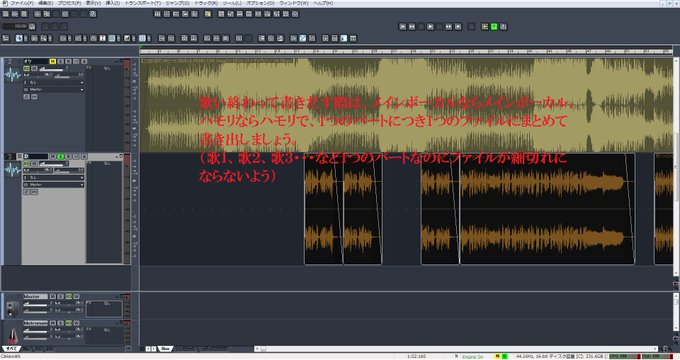Toggle automation read A on track 3 歌
The height and width of the screenshot is (360, 680).
(84, 156)
